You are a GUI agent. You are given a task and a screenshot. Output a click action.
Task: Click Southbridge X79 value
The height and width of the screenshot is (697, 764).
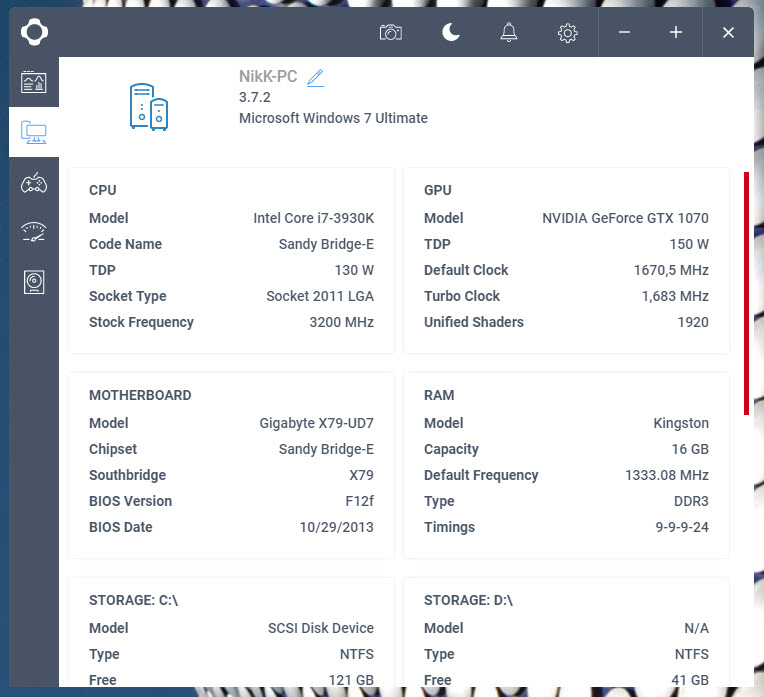point(361,475)
